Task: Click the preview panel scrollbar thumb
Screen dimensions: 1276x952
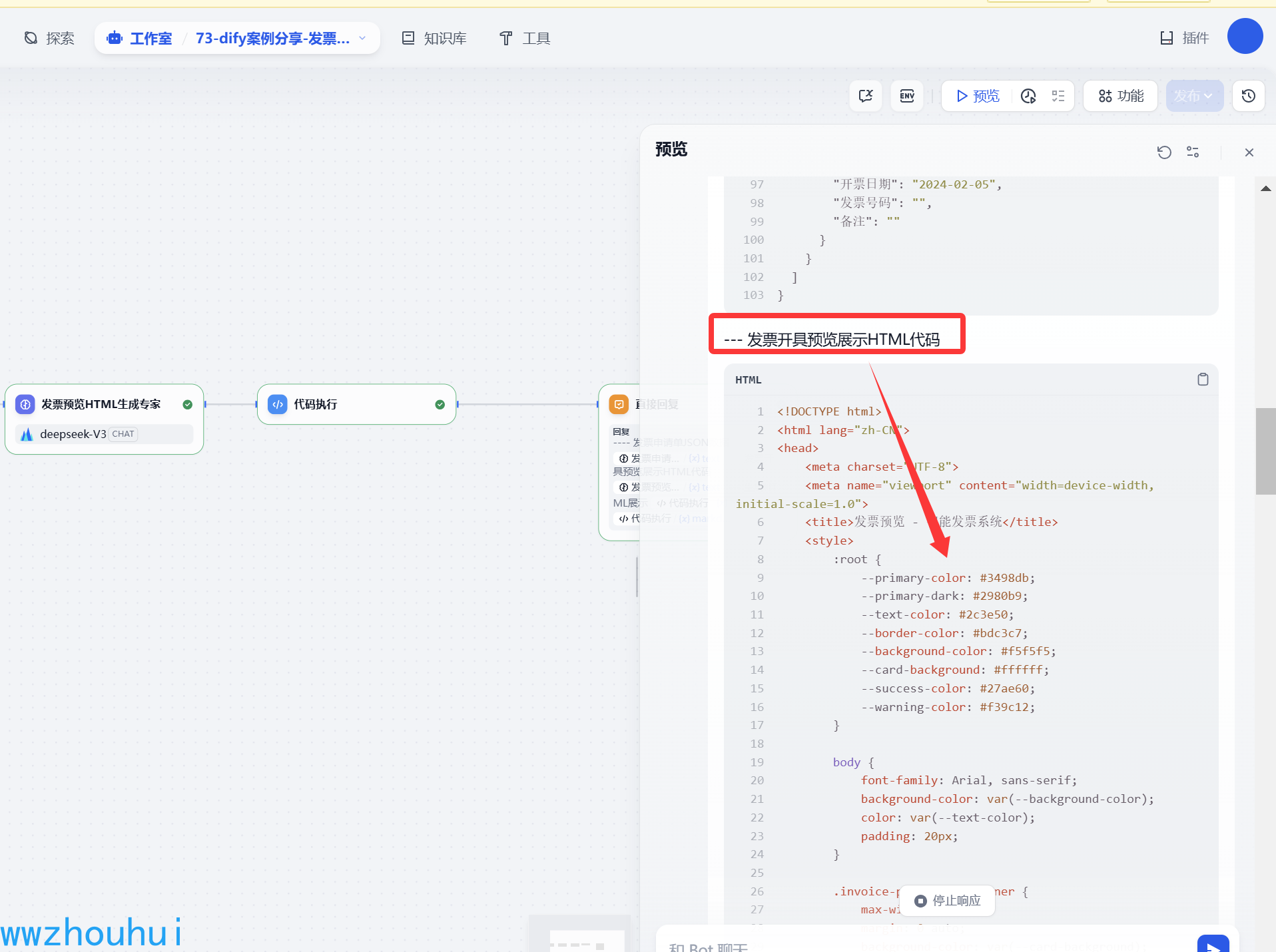Action: pyautogui.click(x=1265, y=451)
